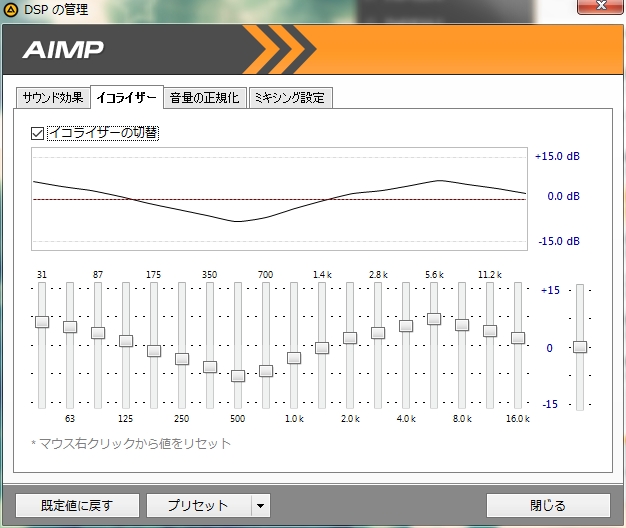
Task: Click the 16.0k band slider handle
Action: [x=518, y=338]
